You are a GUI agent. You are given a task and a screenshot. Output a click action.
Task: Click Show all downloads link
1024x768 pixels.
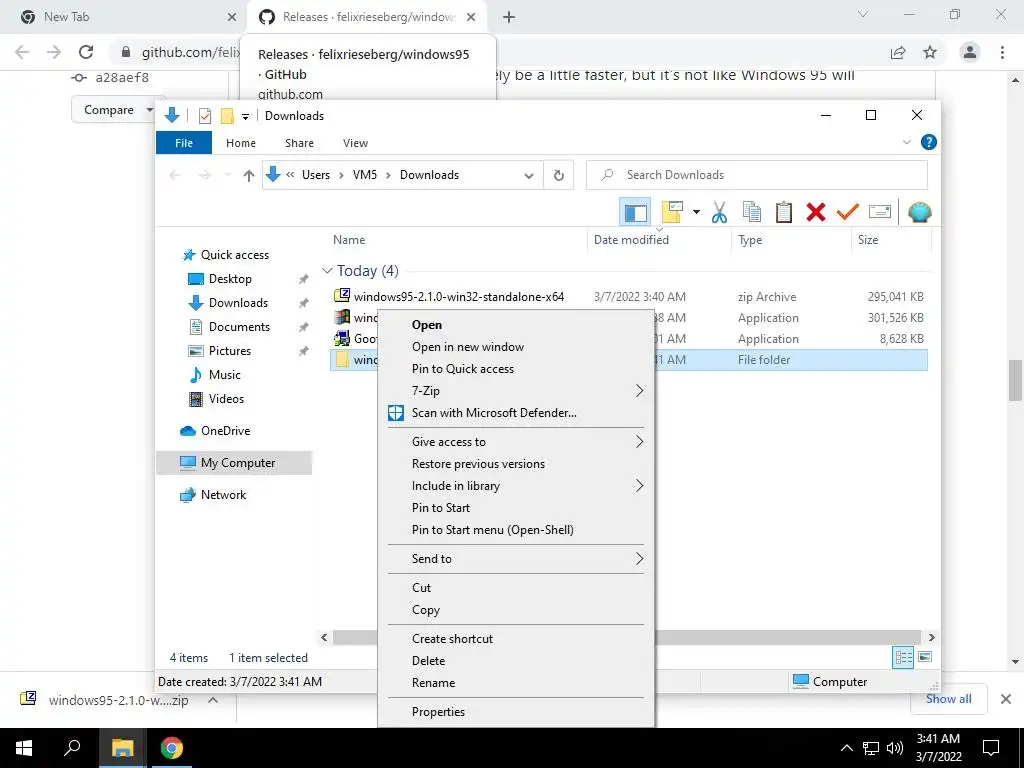(x=948, y=699)
